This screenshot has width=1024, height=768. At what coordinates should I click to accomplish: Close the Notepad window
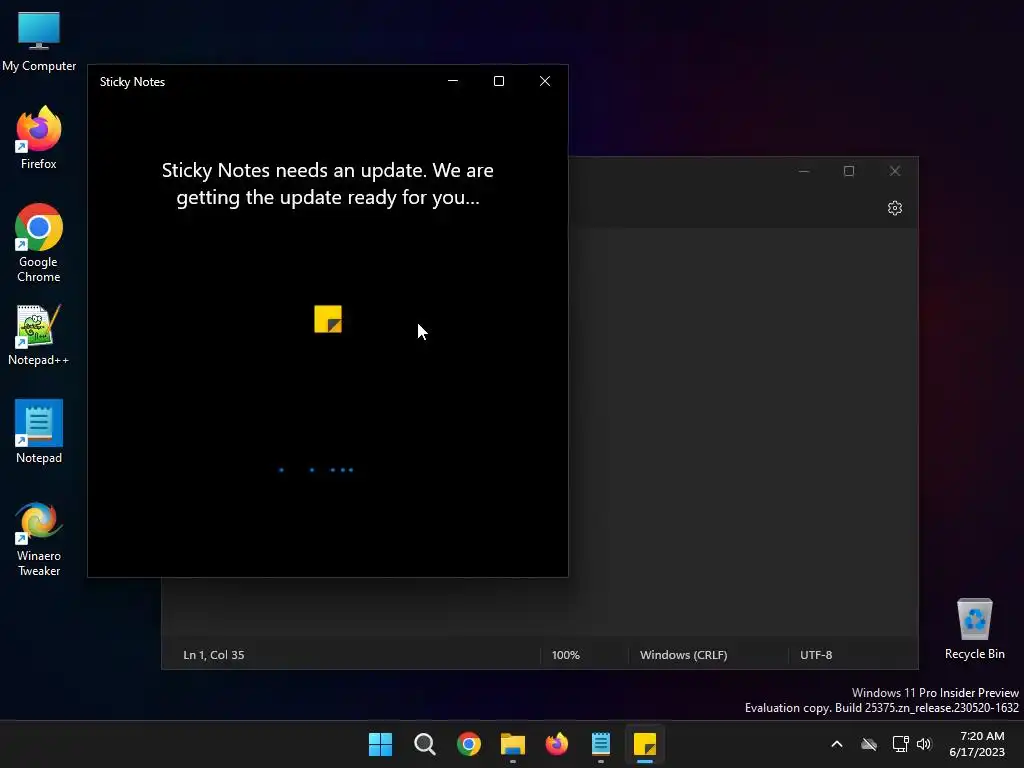895,171
